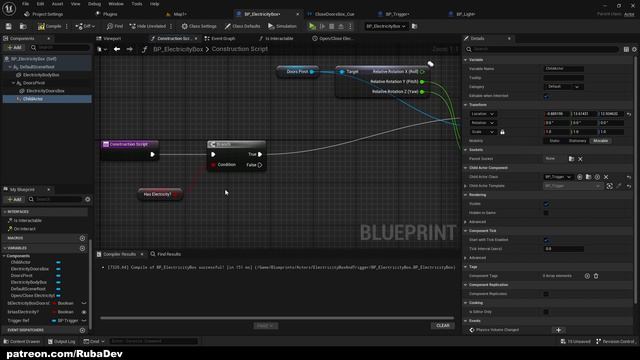Viewport: 640px width, 360px height.
Task: Click the Eject icon in play controls
Action: pyautogui.click(x=341, y=26)
